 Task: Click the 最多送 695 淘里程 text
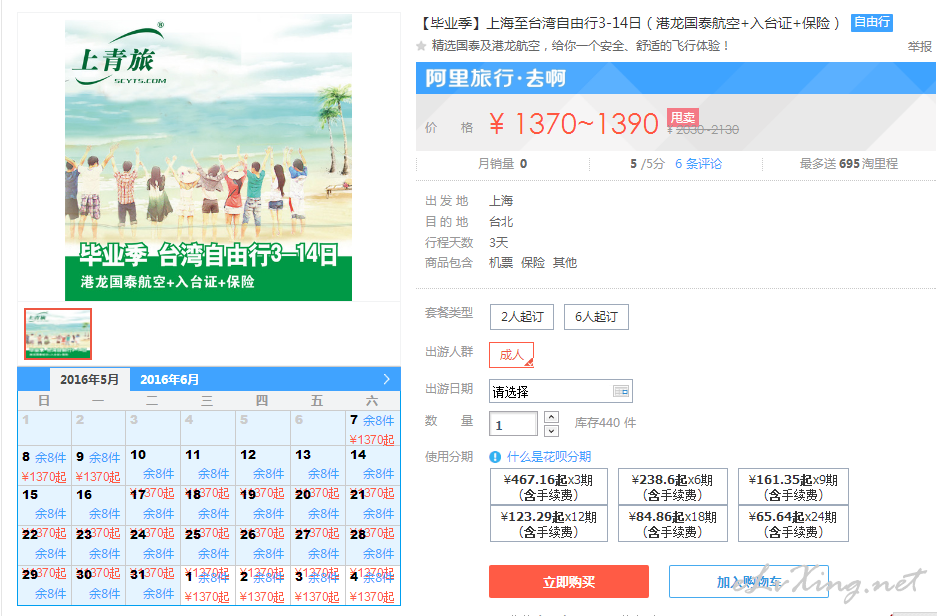click(x=849, y=164)
